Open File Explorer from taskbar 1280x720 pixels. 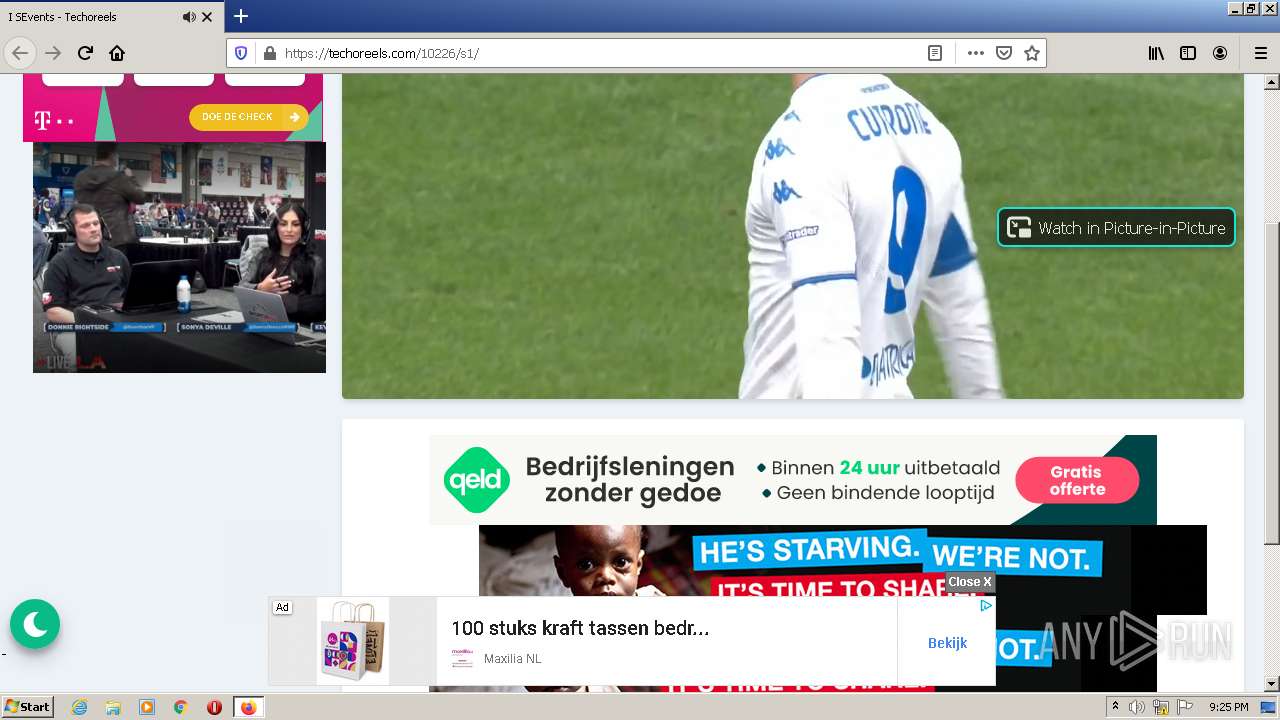[x=113, y=707]
